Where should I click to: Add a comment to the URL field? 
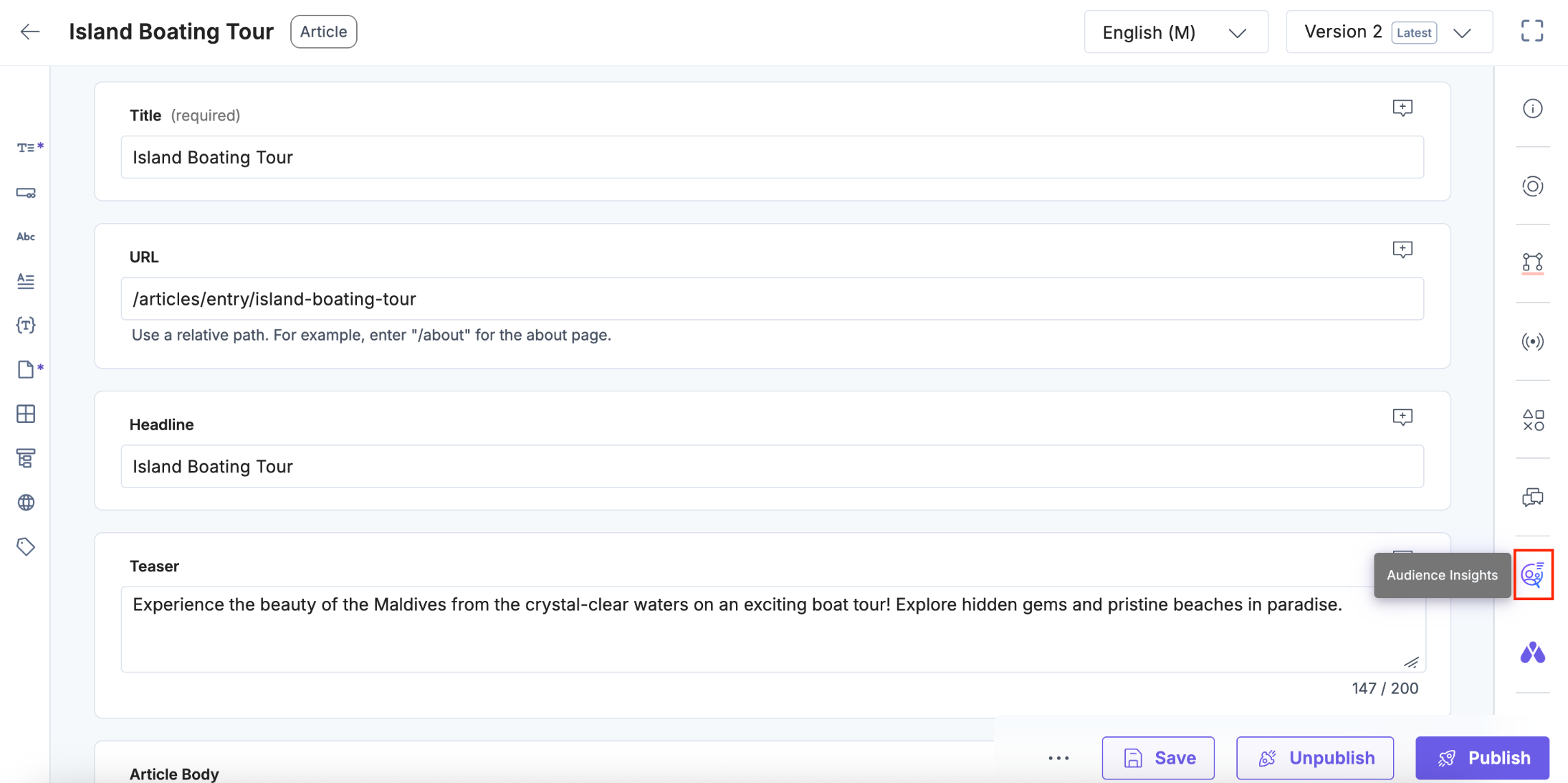pyautogui.click(x=1402, y=250)
